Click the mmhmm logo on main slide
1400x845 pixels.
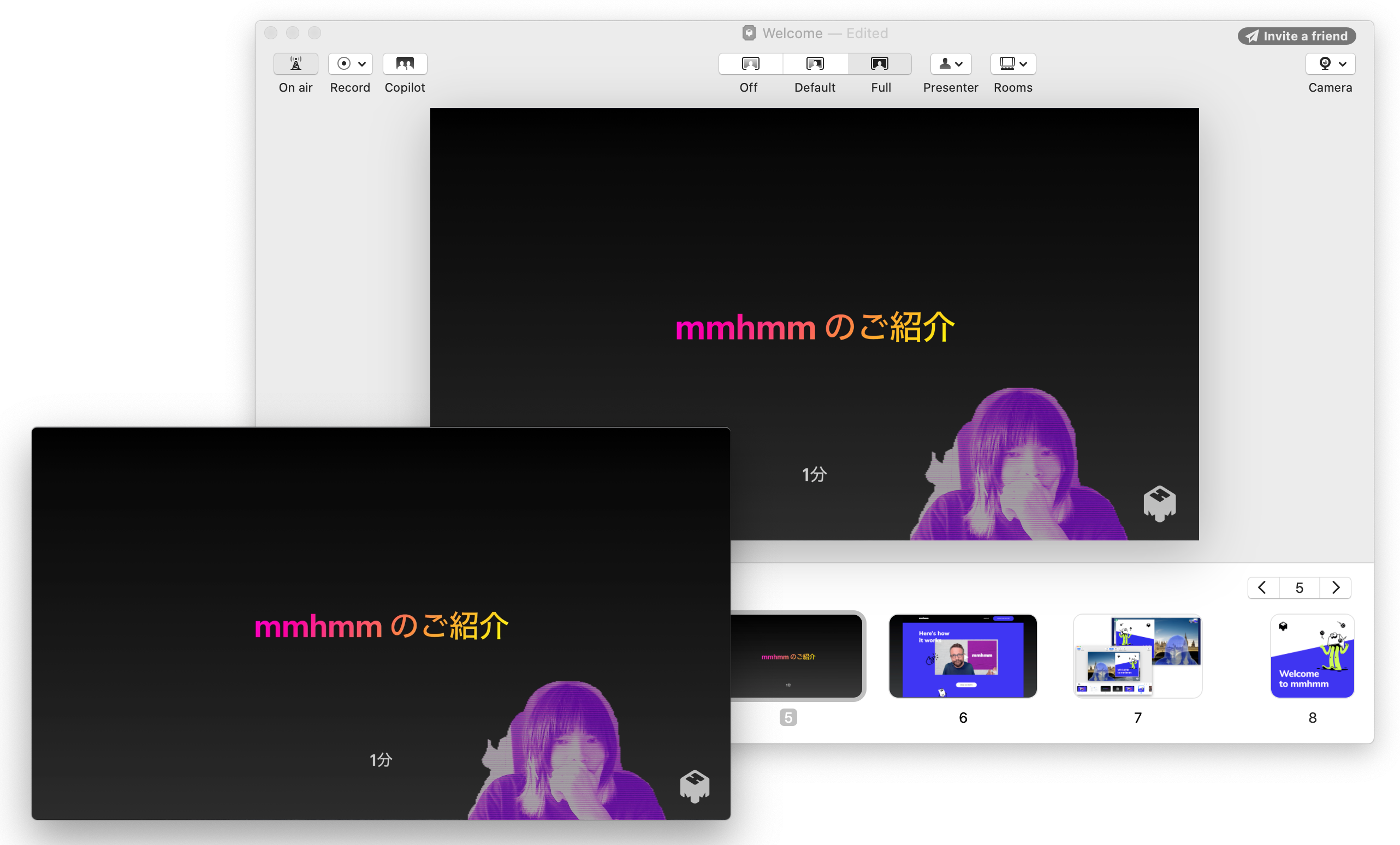[x=1159, y=503]
